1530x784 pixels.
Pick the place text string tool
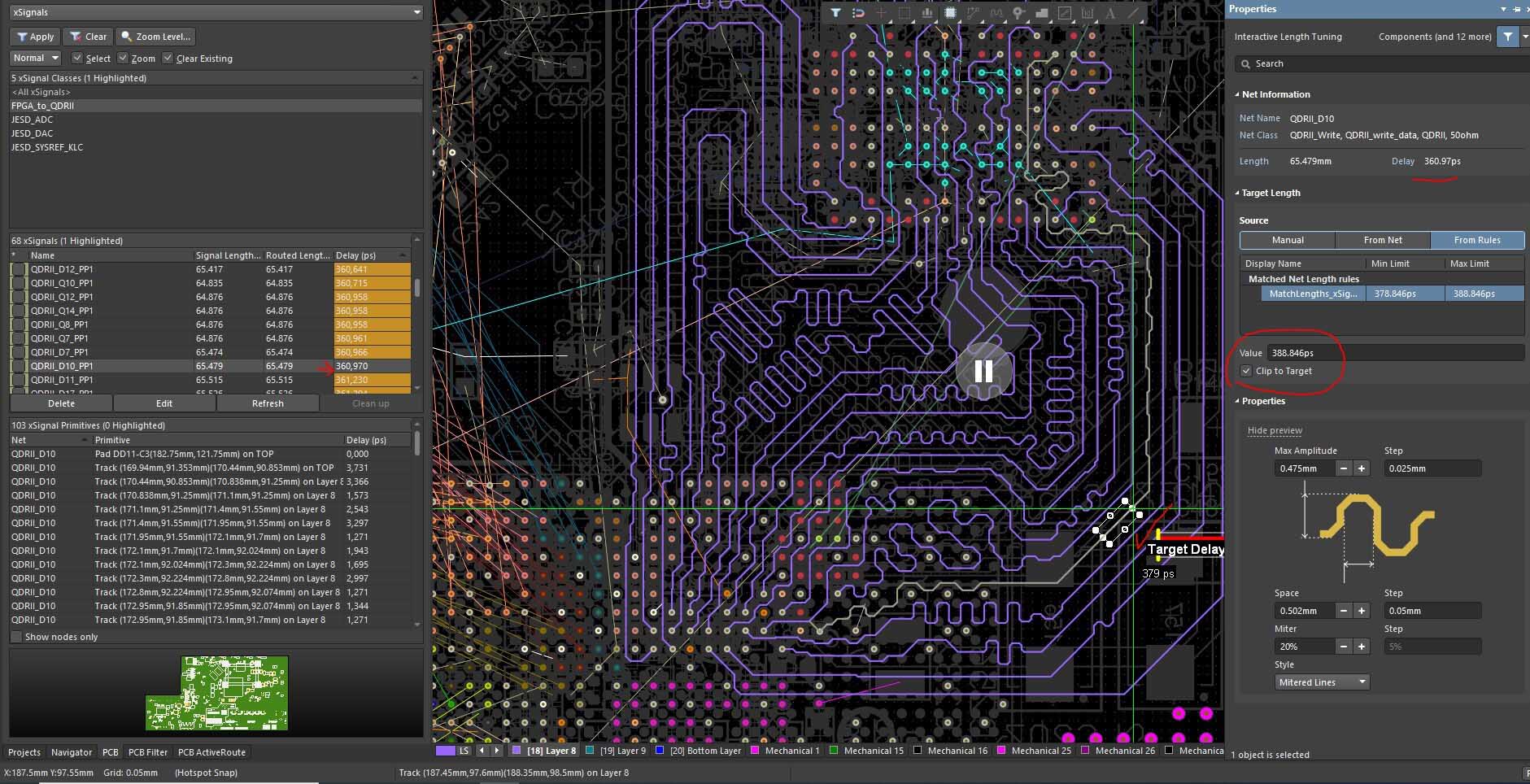coord(1110,13)
